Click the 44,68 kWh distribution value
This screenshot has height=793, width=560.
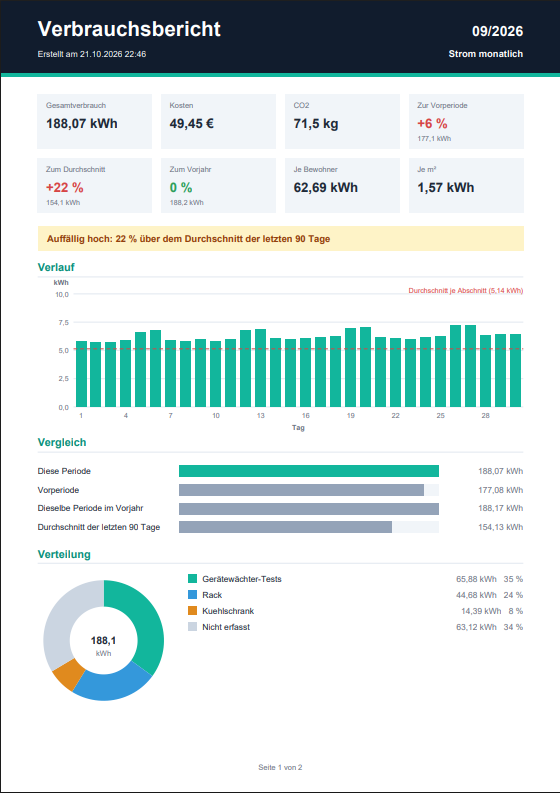coord(476,595)
